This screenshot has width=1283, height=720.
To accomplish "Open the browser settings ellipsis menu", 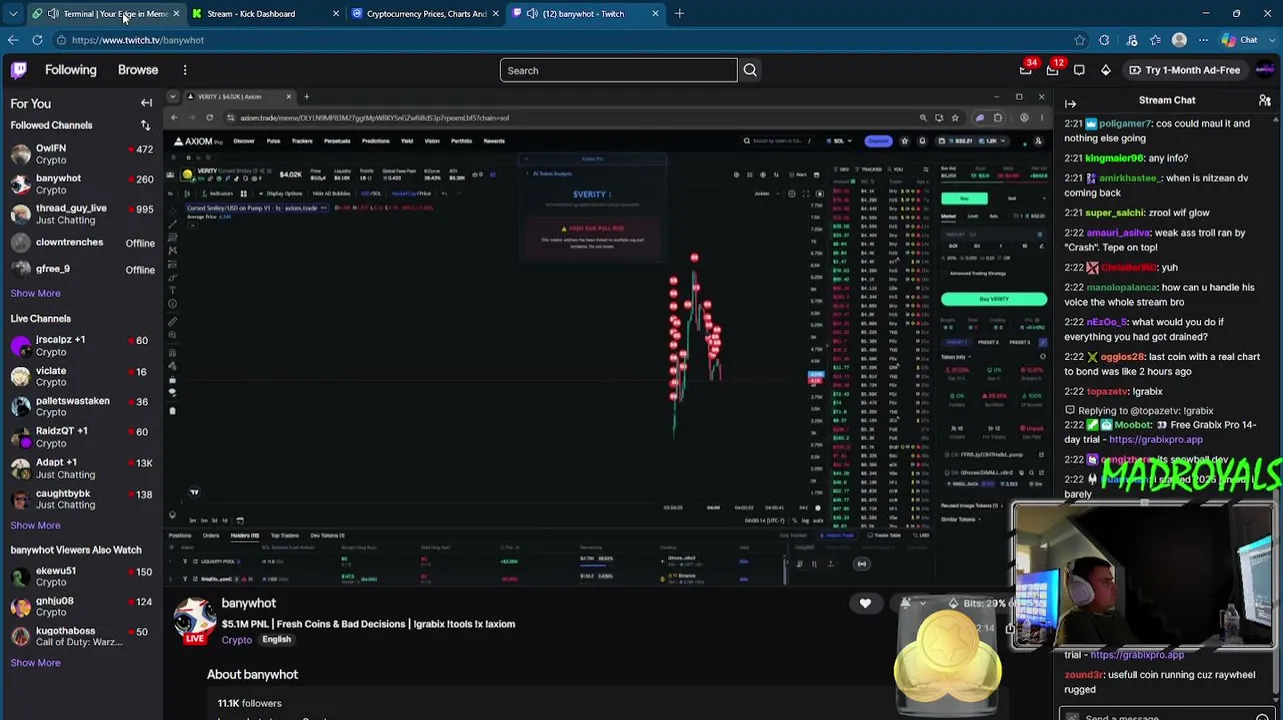I will [1203, 40].
